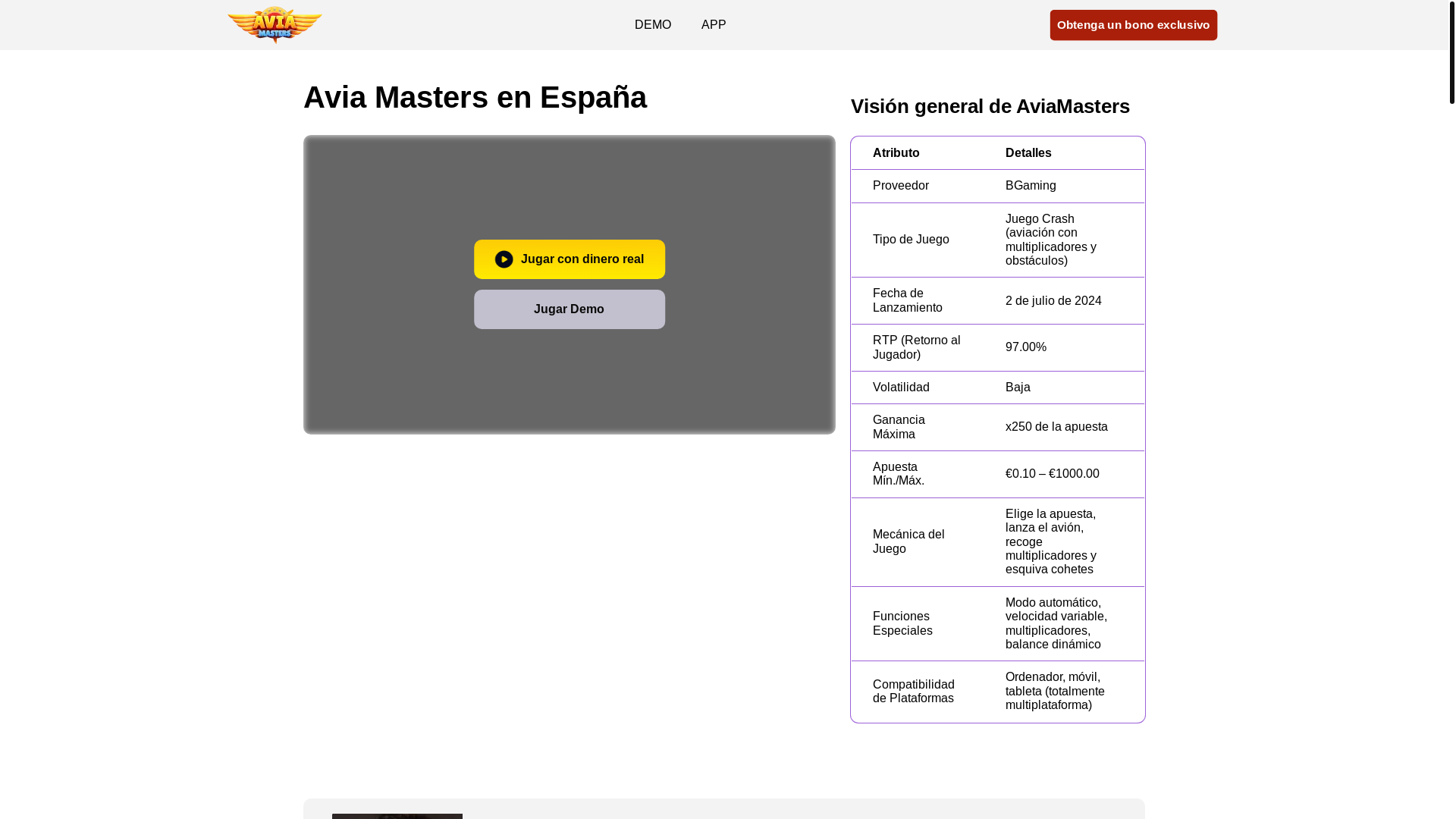1456x819 pixels.
Task: Select the Atributo column header
Action: coord(896,153)
